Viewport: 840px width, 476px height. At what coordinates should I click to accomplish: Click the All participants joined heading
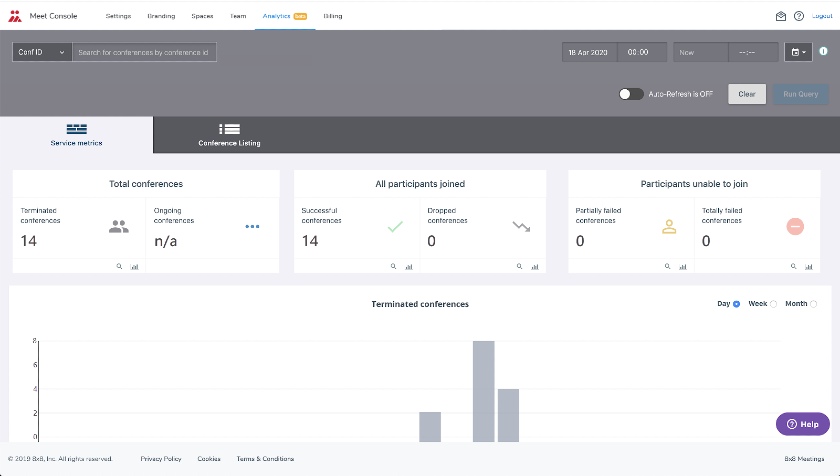coord(420,184)
